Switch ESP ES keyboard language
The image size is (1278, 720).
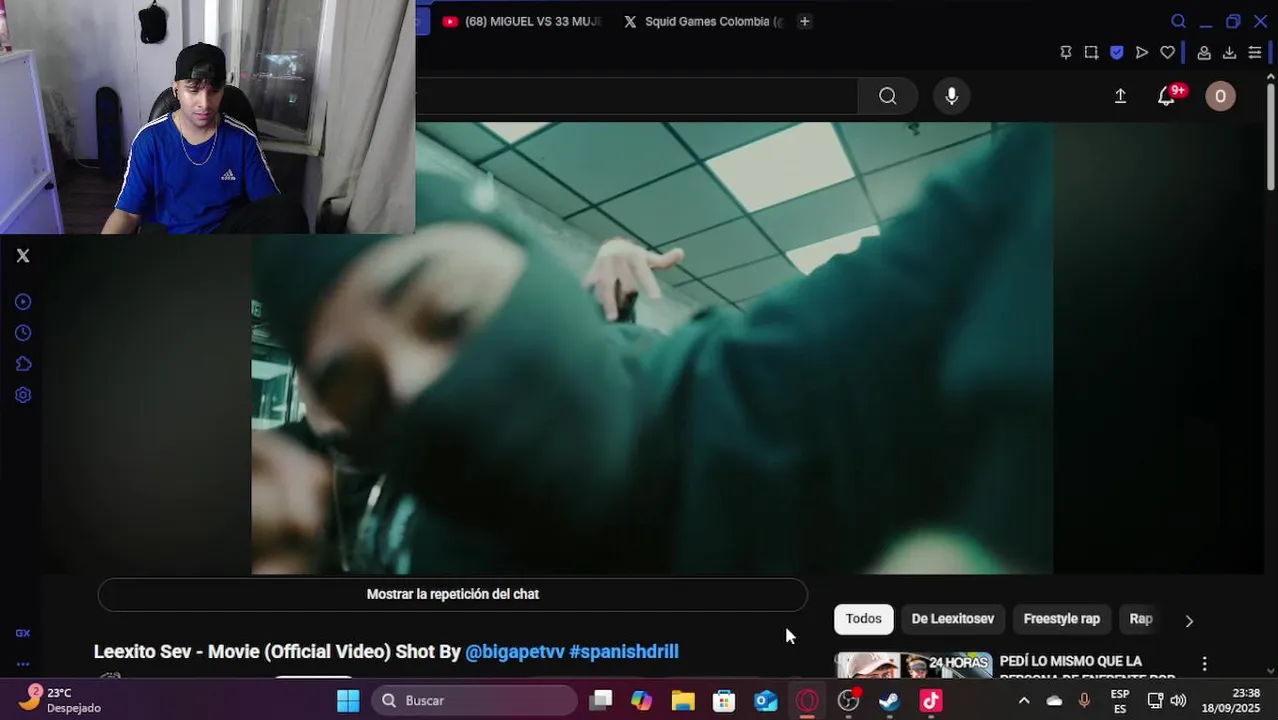[1120, 701]
